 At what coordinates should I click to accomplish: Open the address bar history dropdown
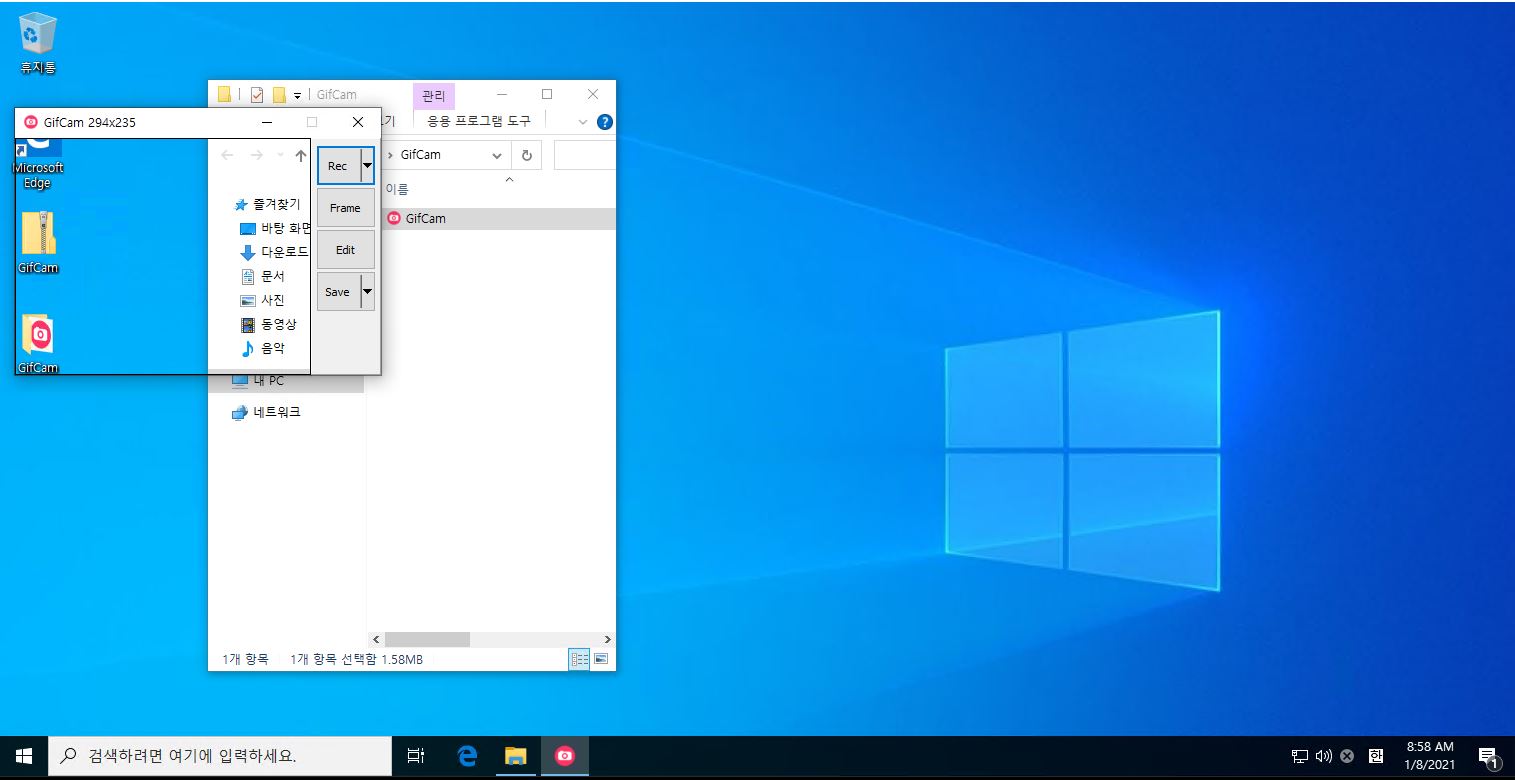497,155
